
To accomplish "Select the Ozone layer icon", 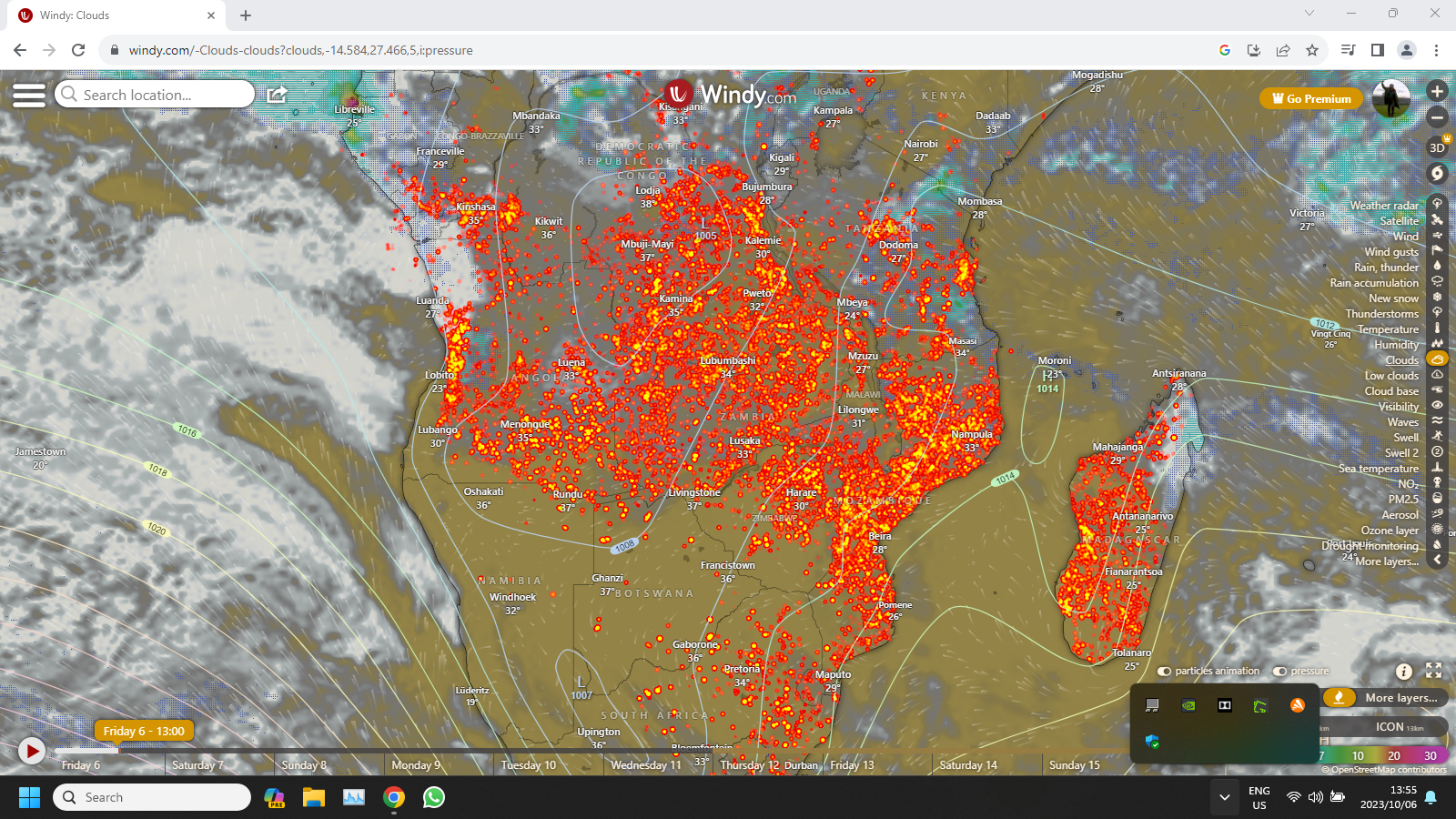I will tap(1438, 530).
